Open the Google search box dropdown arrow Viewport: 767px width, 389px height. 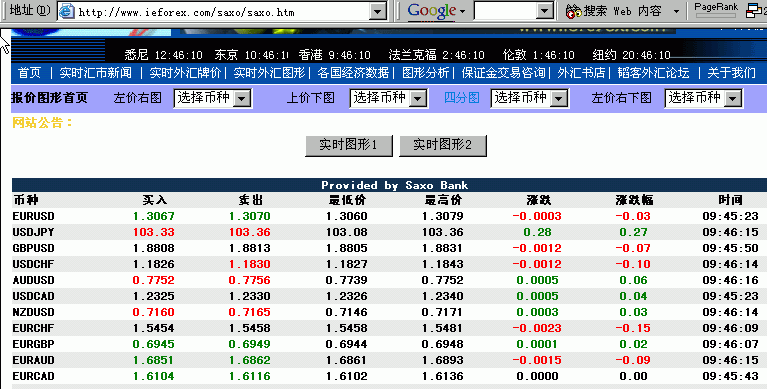(544, 11)
